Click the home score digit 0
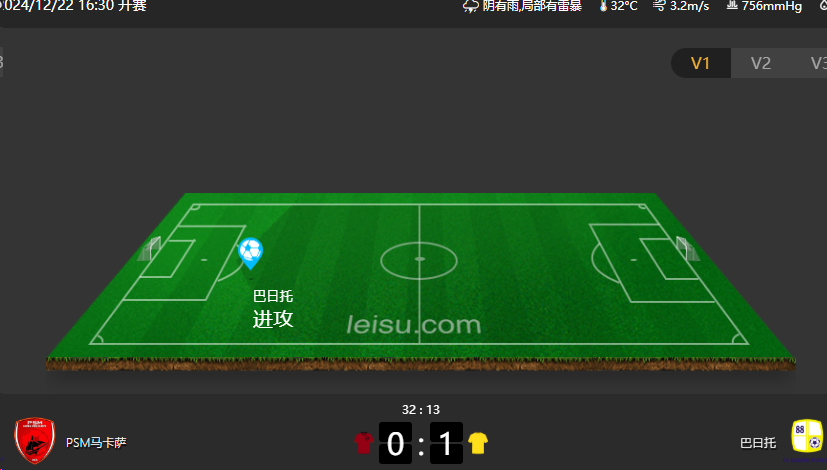The height and width of the screenshot is (470, 827). 396,443
